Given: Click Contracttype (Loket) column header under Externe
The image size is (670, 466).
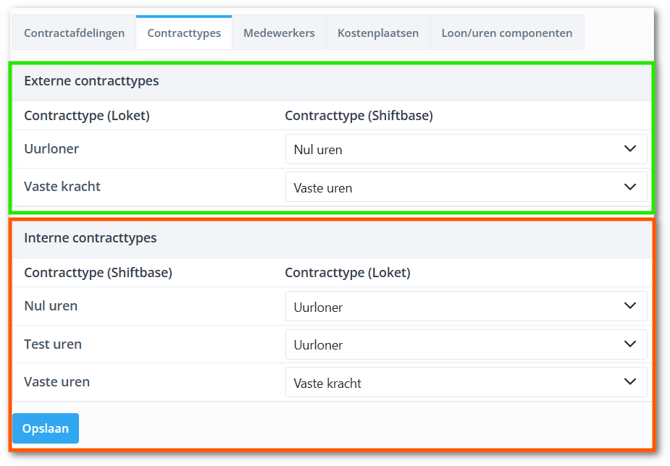Looking at the screenshot, I should (x=86, y=115).
